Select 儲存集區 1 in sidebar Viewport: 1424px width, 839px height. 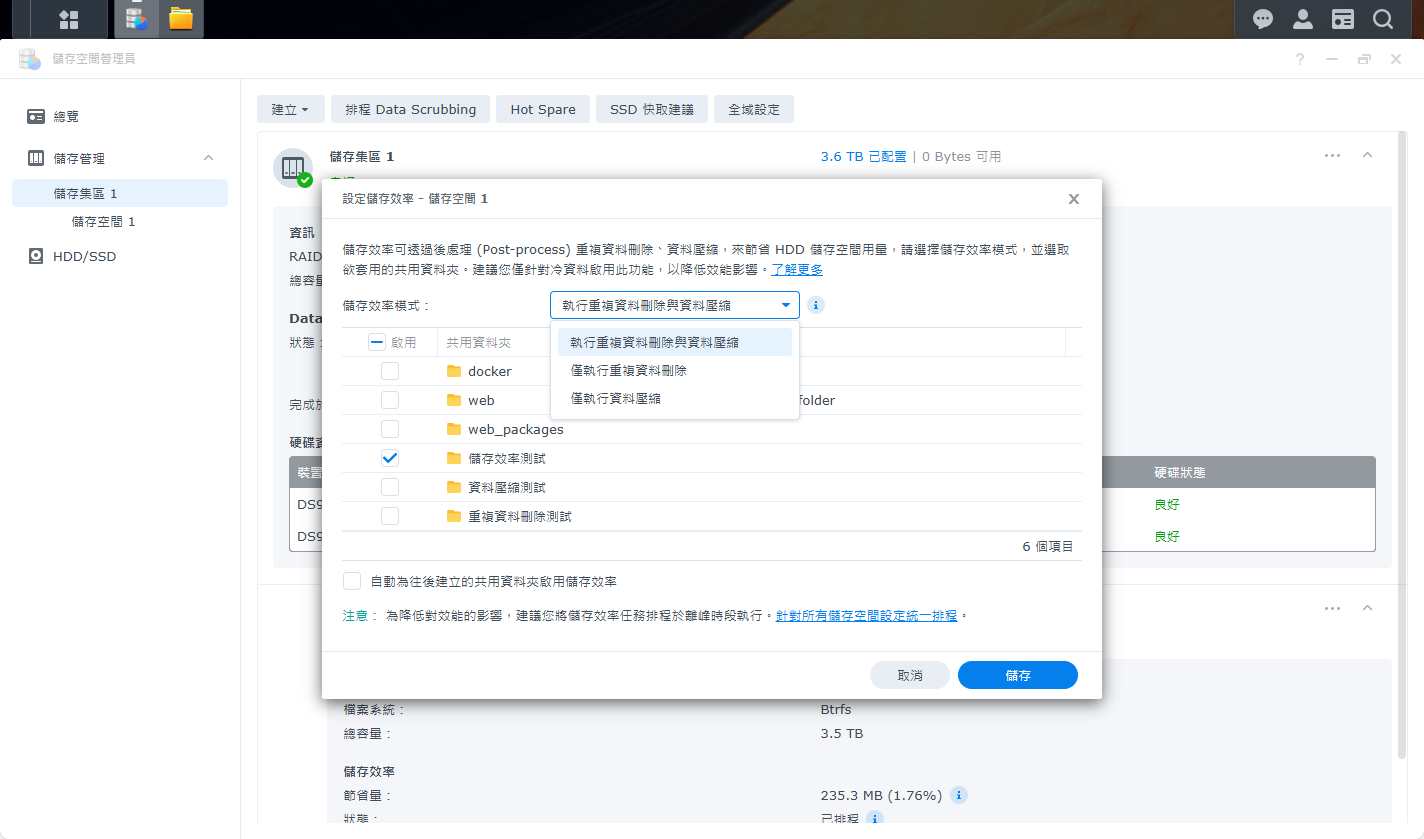[120, 193]
